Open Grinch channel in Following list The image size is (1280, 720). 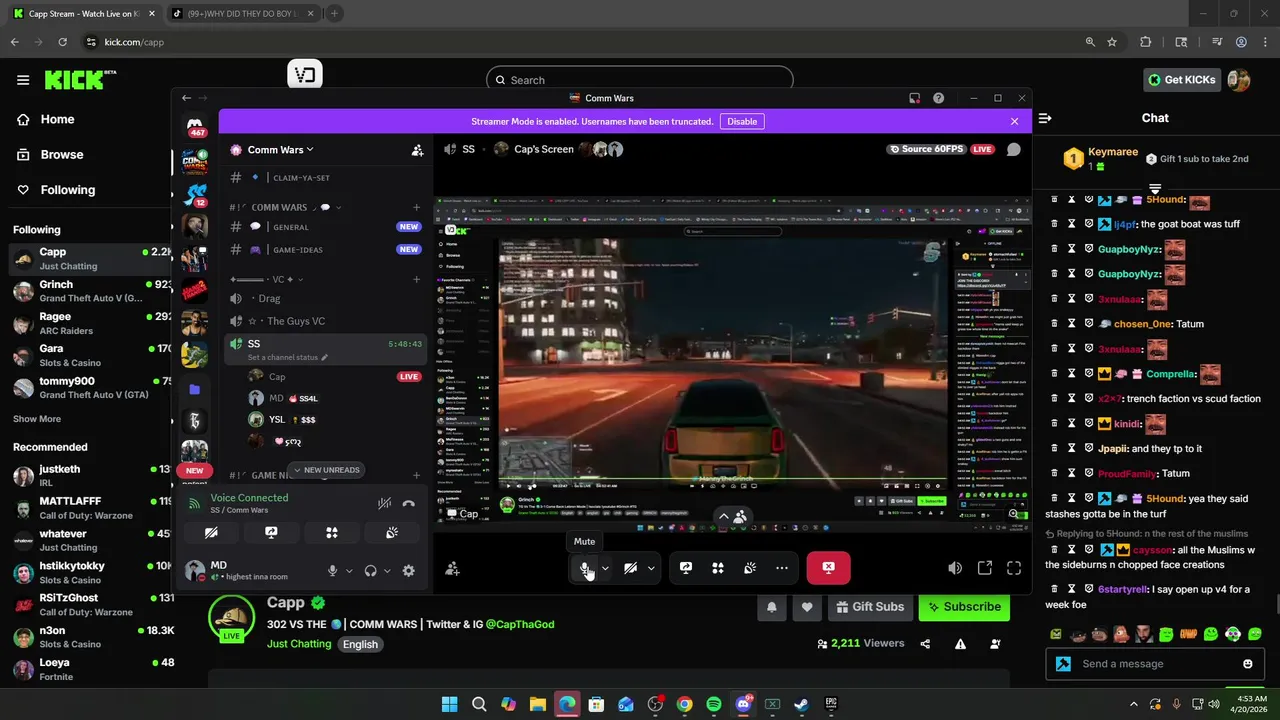tap(90, 291)
